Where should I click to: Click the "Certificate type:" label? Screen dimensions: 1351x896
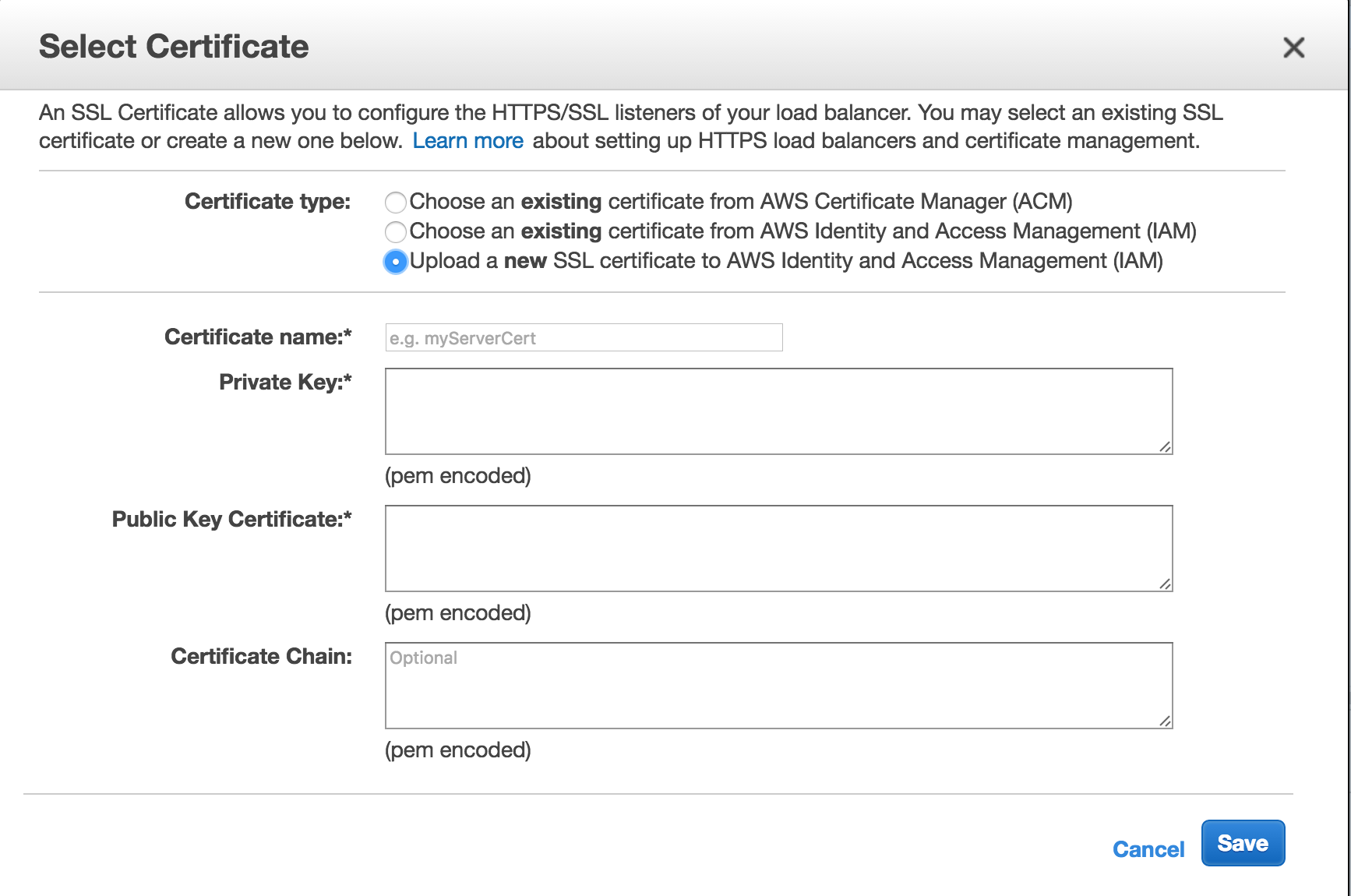click(267, 202)
